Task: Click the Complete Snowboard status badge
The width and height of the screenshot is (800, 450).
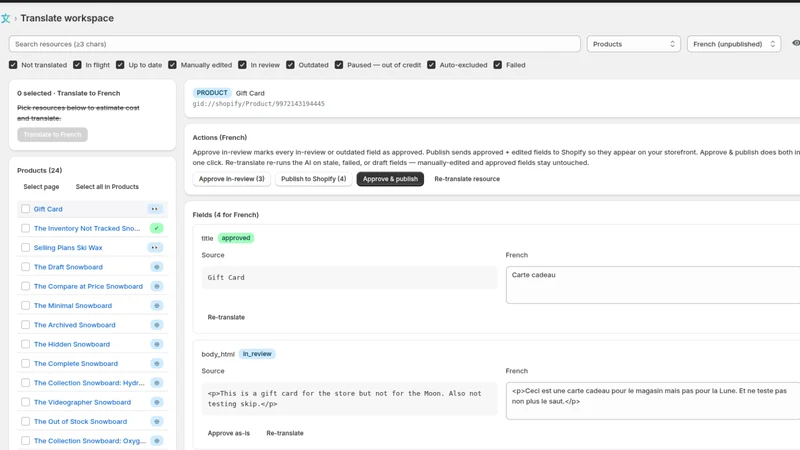Action: point(157,364)
